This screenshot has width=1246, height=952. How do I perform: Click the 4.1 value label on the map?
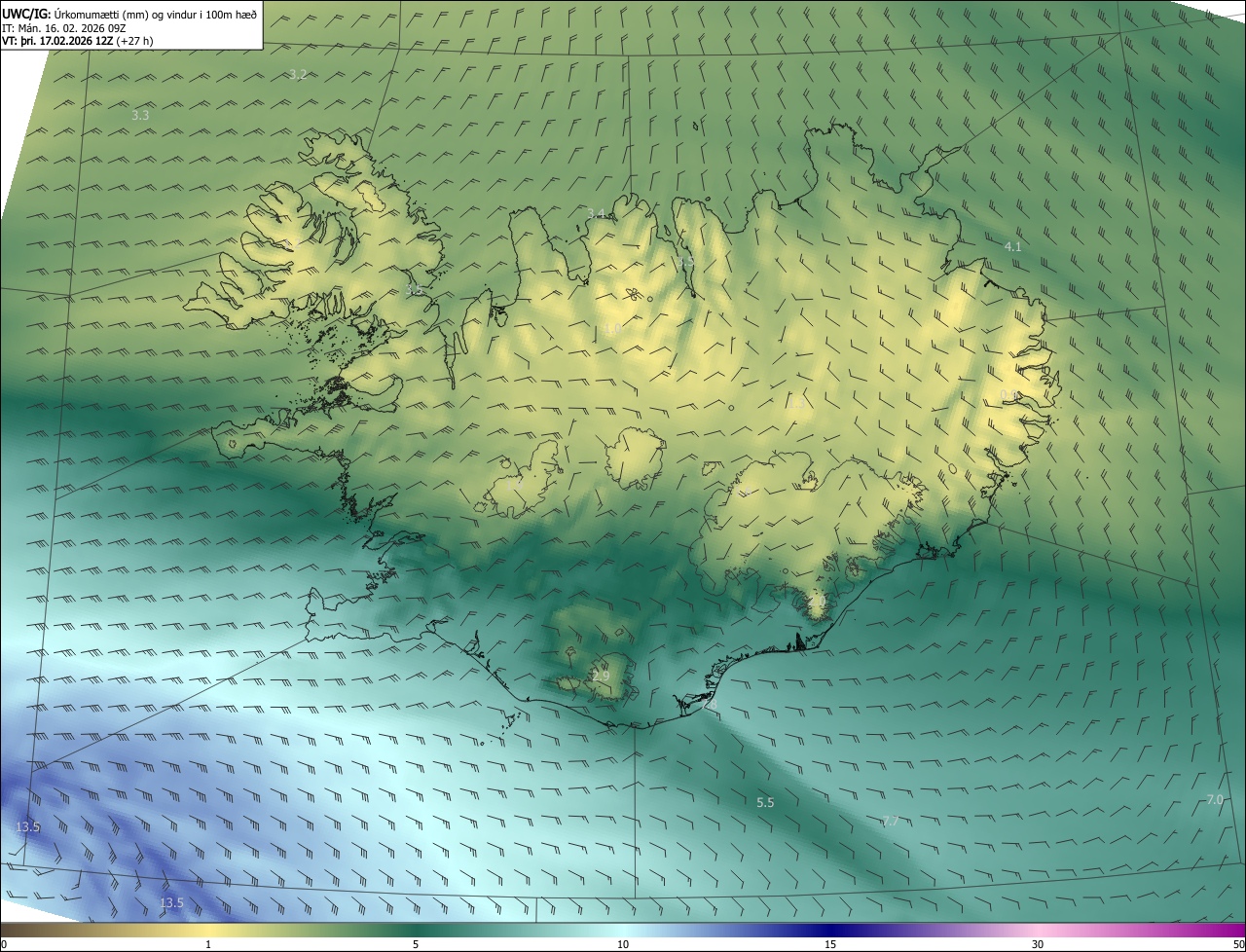[x=1012, y=247]
